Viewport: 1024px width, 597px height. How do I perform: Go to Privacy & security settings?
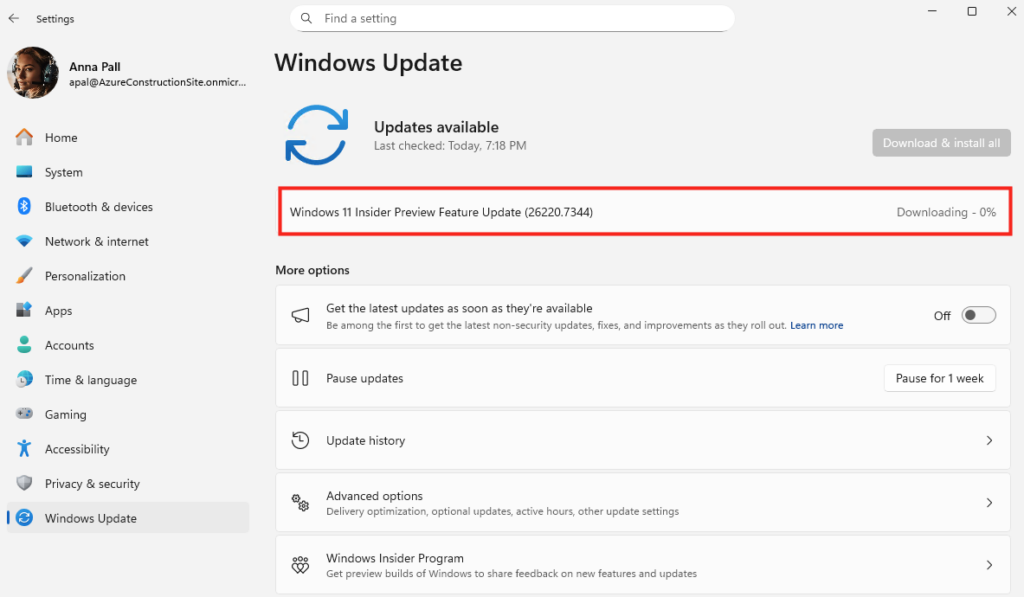92,484
